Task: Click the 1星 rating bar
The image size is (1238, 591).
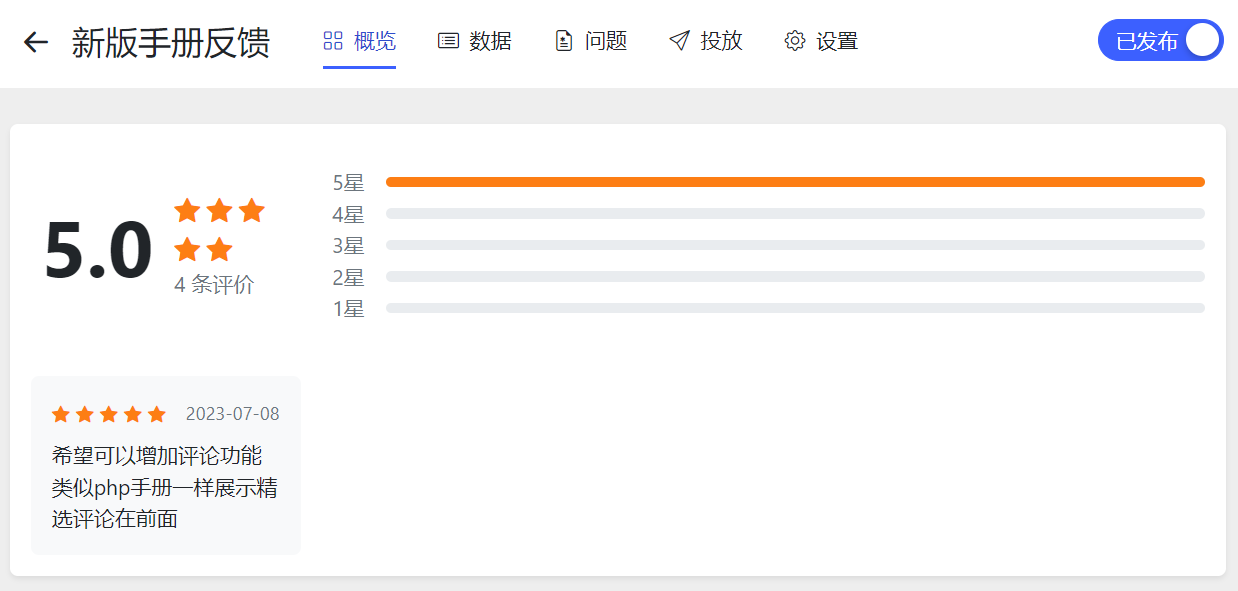Action: 795,308
